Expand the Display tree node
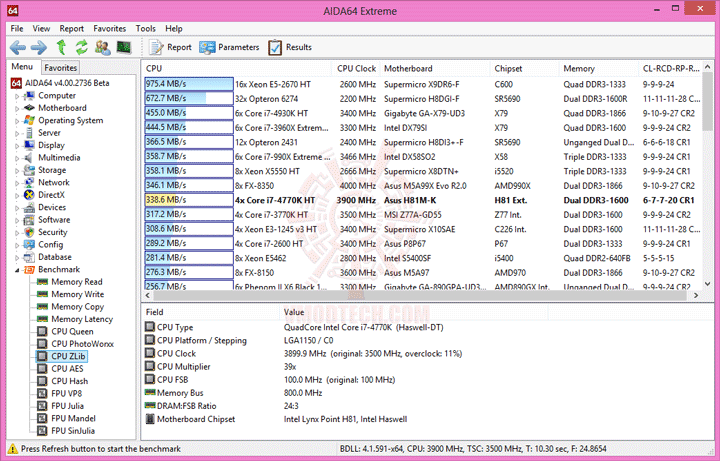Image resolution: width=720 pixels, height=461 pixels. coord(17,146)
